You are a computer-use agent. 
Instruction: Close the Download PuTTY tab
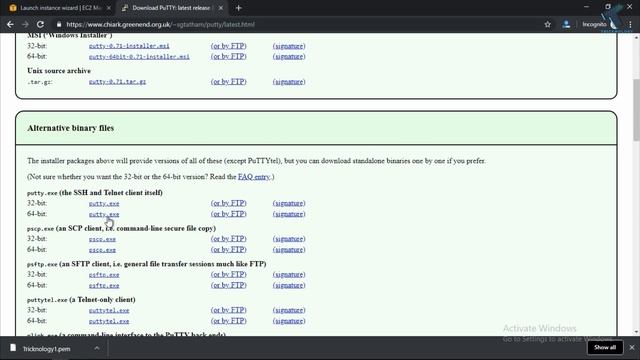pos(221,8)
